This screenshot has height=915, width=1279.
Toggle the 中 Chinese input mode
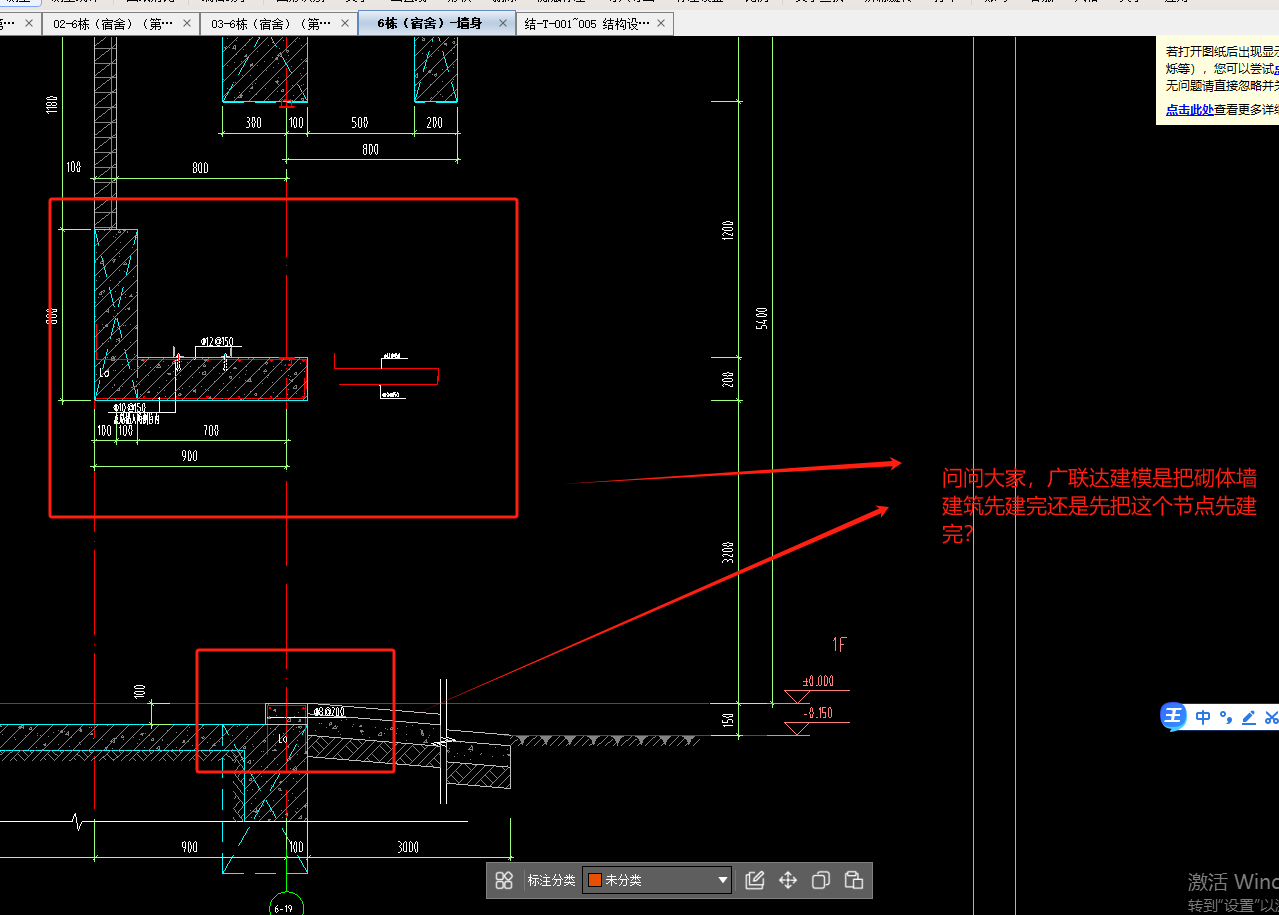pos(1203,717)
